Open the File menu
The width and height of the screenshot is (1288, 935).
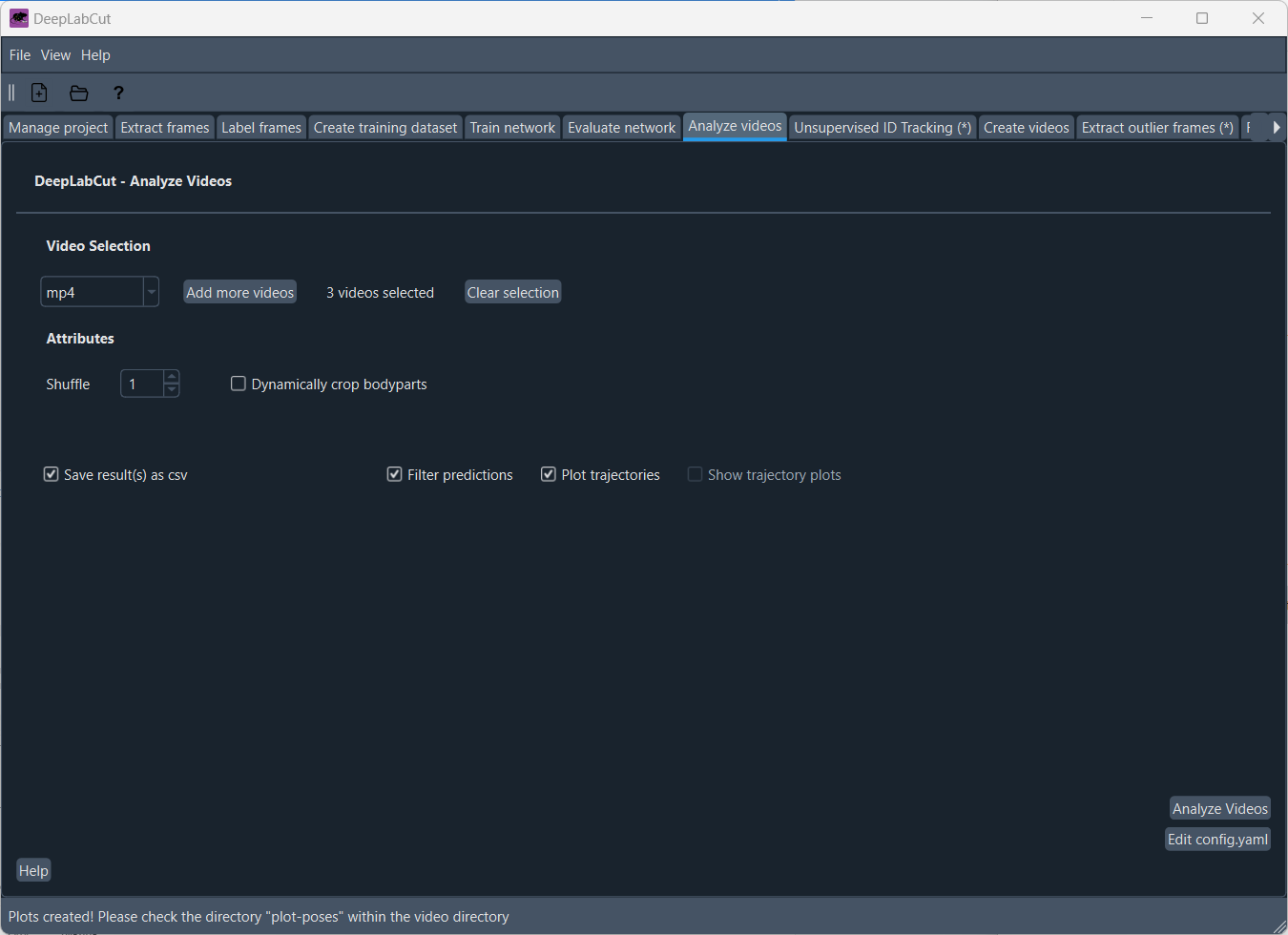click(x=20, y=55)
